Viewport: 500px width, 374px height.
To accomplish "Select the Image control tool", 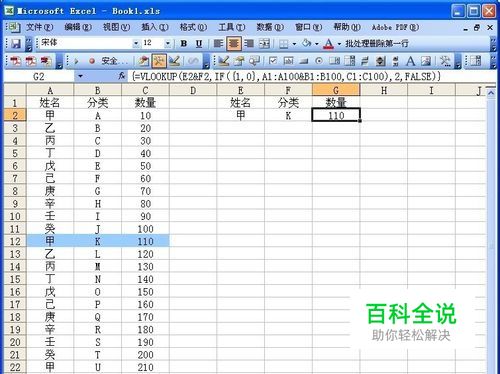I will click(x=426, y=61).
